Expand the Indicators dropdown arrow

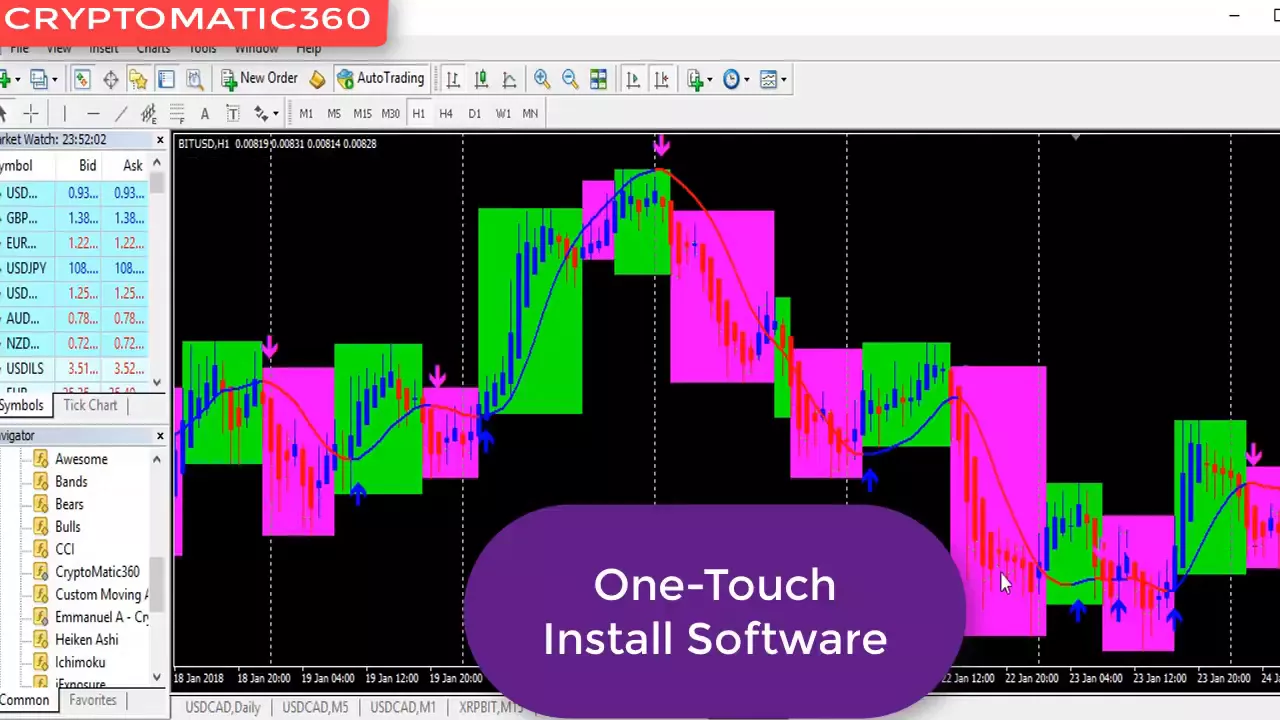pyautogui.click(x=710, y=79)
